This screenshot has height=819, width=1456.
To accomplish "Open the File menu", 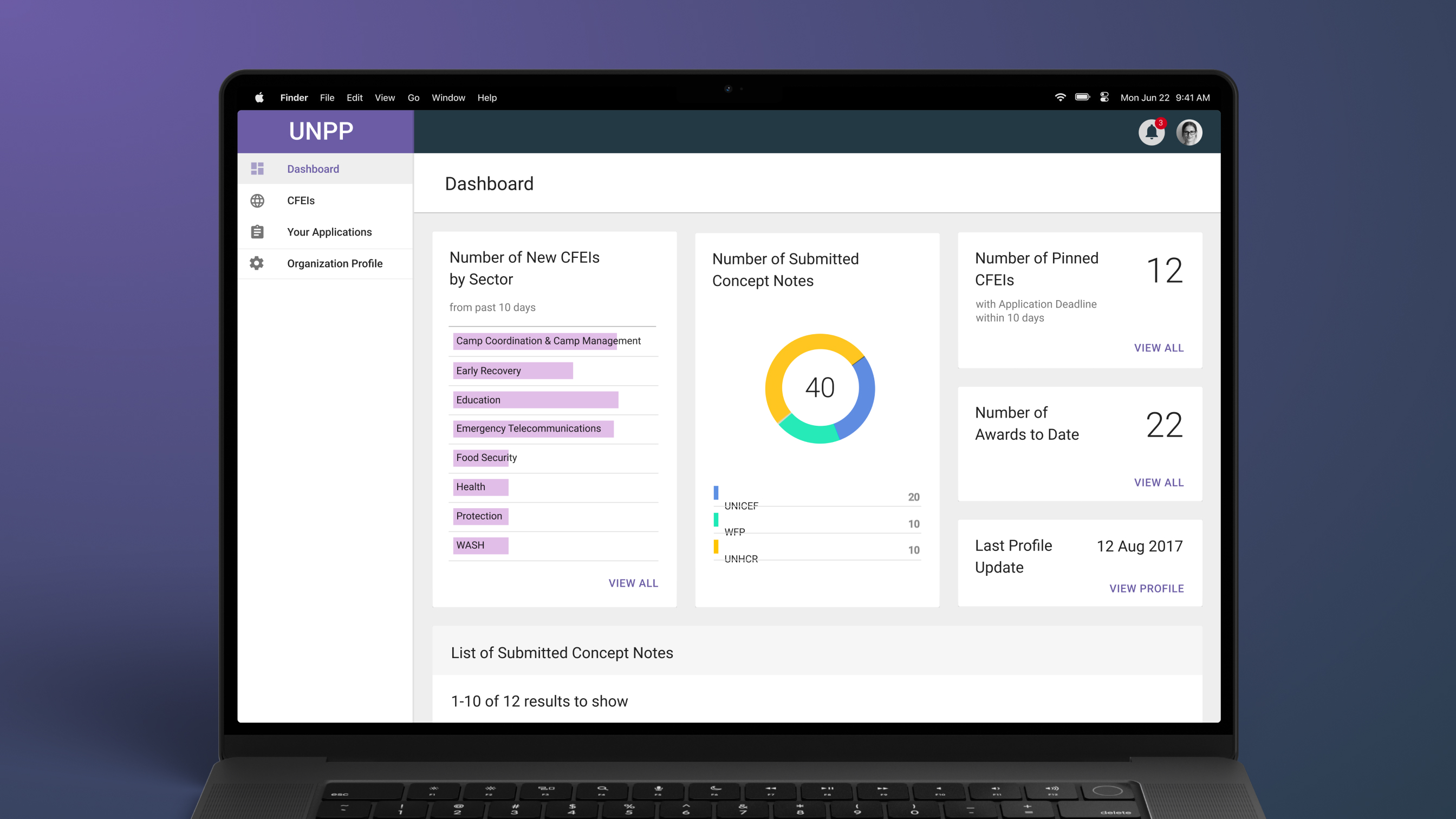I will coord(327,97).
